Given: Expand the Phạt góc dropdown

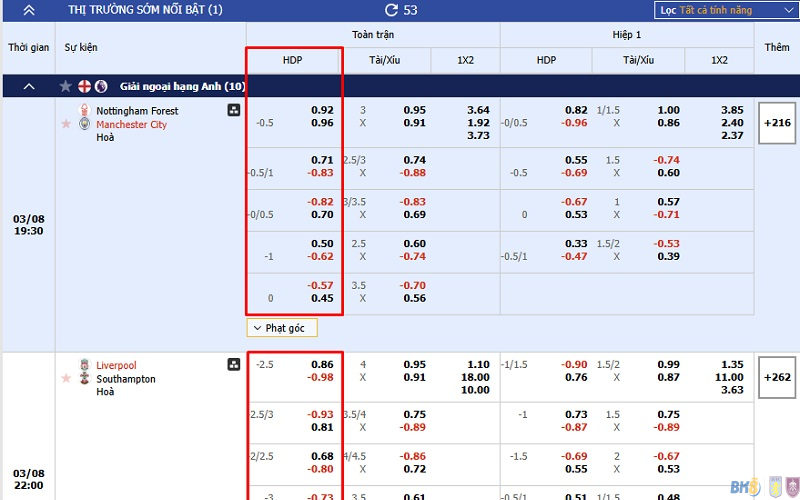Looking at the screenshot, I should click(x=283, y=328).
